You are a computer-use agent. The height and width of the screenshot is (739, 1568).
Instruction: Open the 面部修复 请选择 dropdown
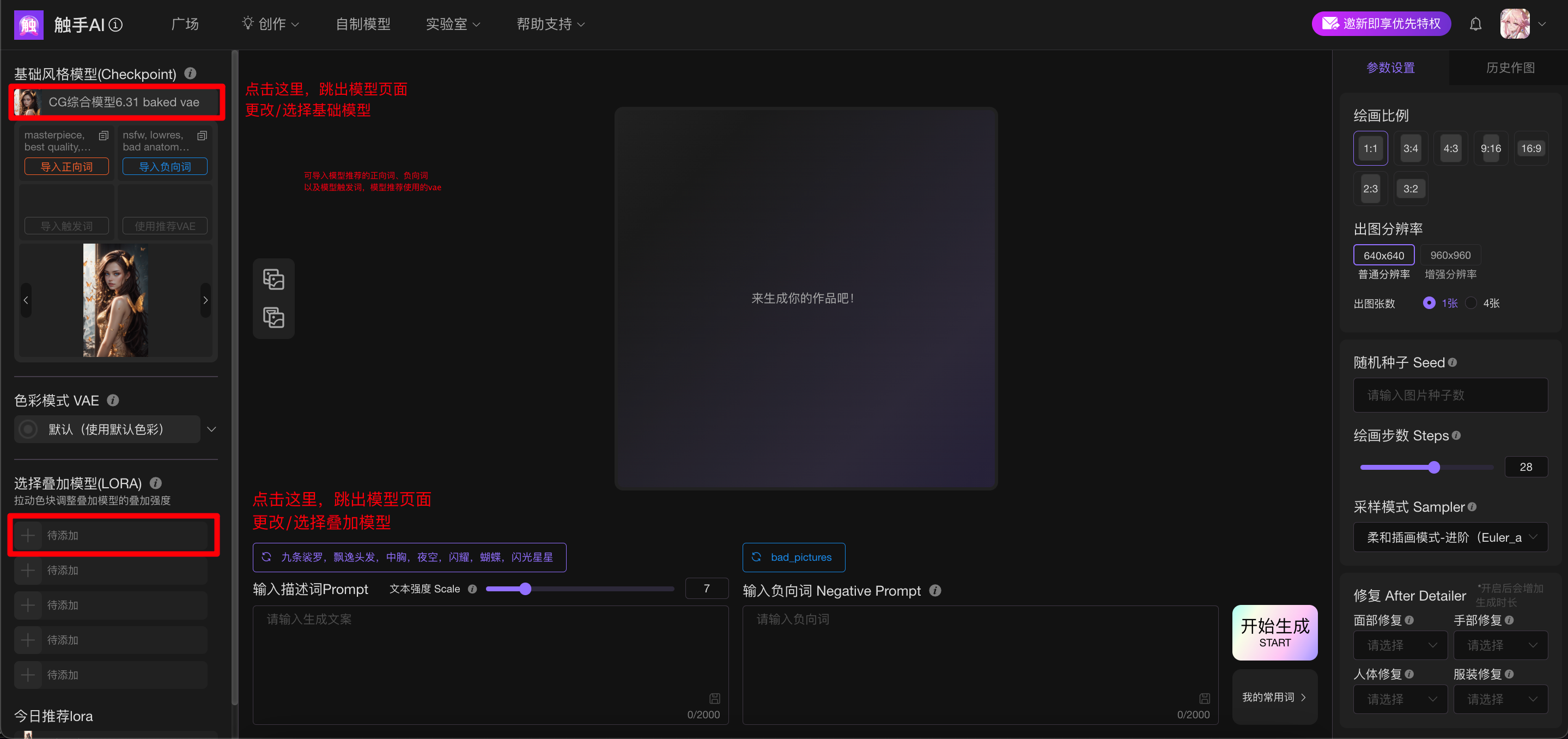[1400, 645]
